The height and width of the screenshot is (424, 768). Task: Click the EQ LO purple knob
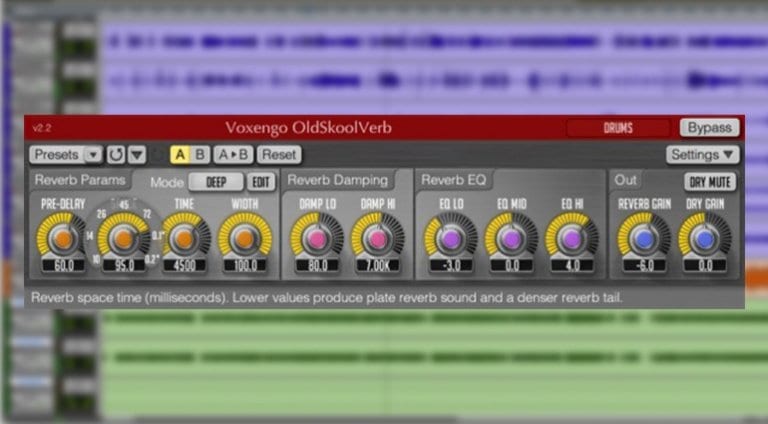[x=451, y=239]
